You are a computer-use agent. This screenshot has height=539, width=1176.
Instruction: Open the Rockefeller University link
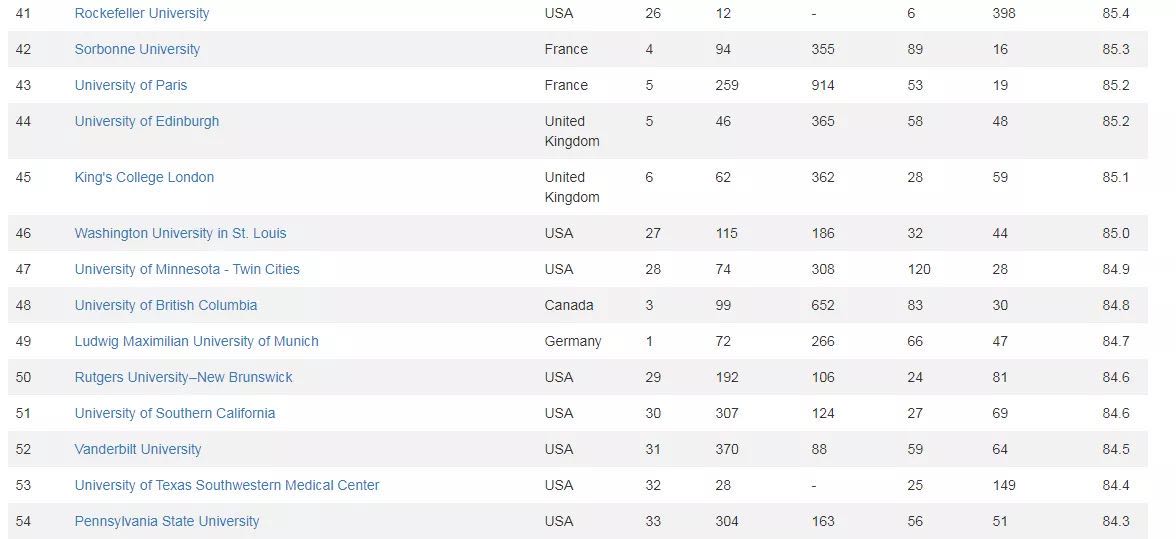coord(142,13)
